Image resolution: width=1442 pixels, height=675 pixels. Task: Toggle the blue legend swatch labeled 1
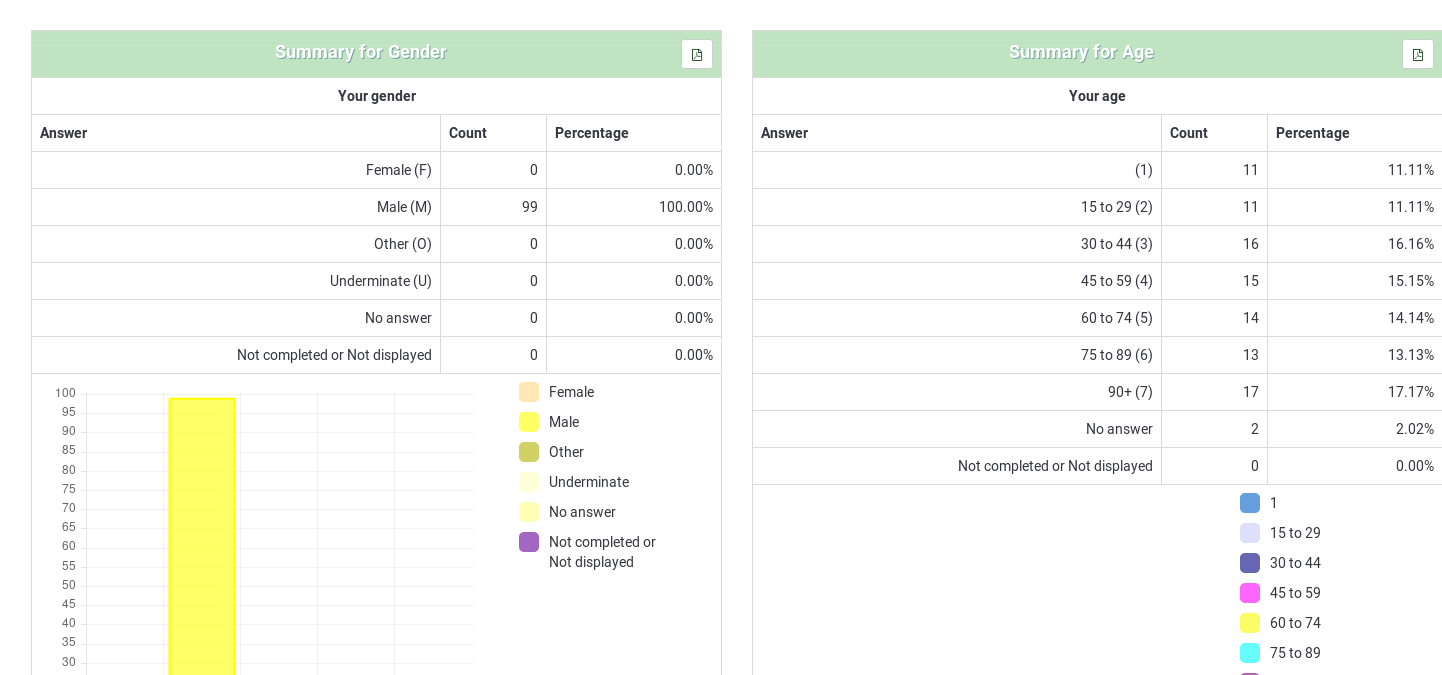[1250, 503]
